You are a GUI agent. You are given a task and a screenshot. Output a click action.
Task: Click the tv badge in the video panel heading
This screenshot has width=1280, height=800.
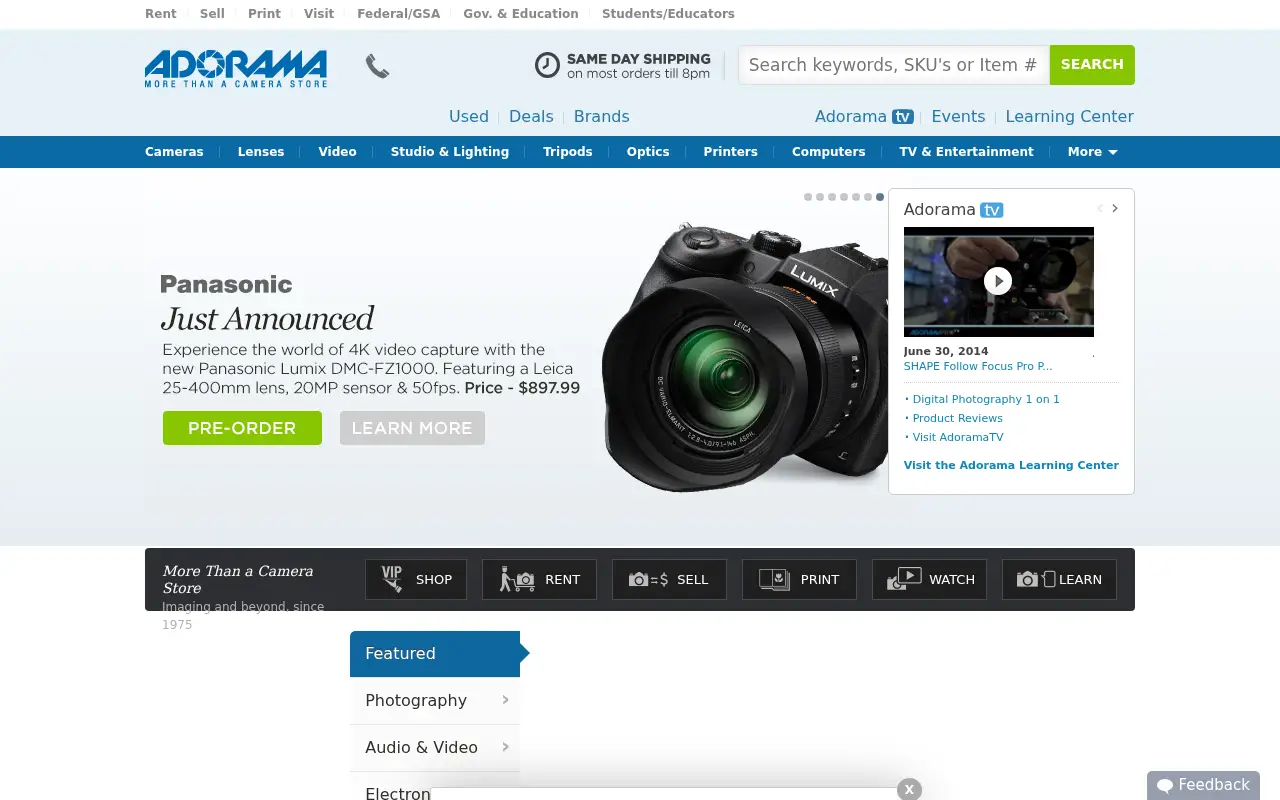[991, 210]
